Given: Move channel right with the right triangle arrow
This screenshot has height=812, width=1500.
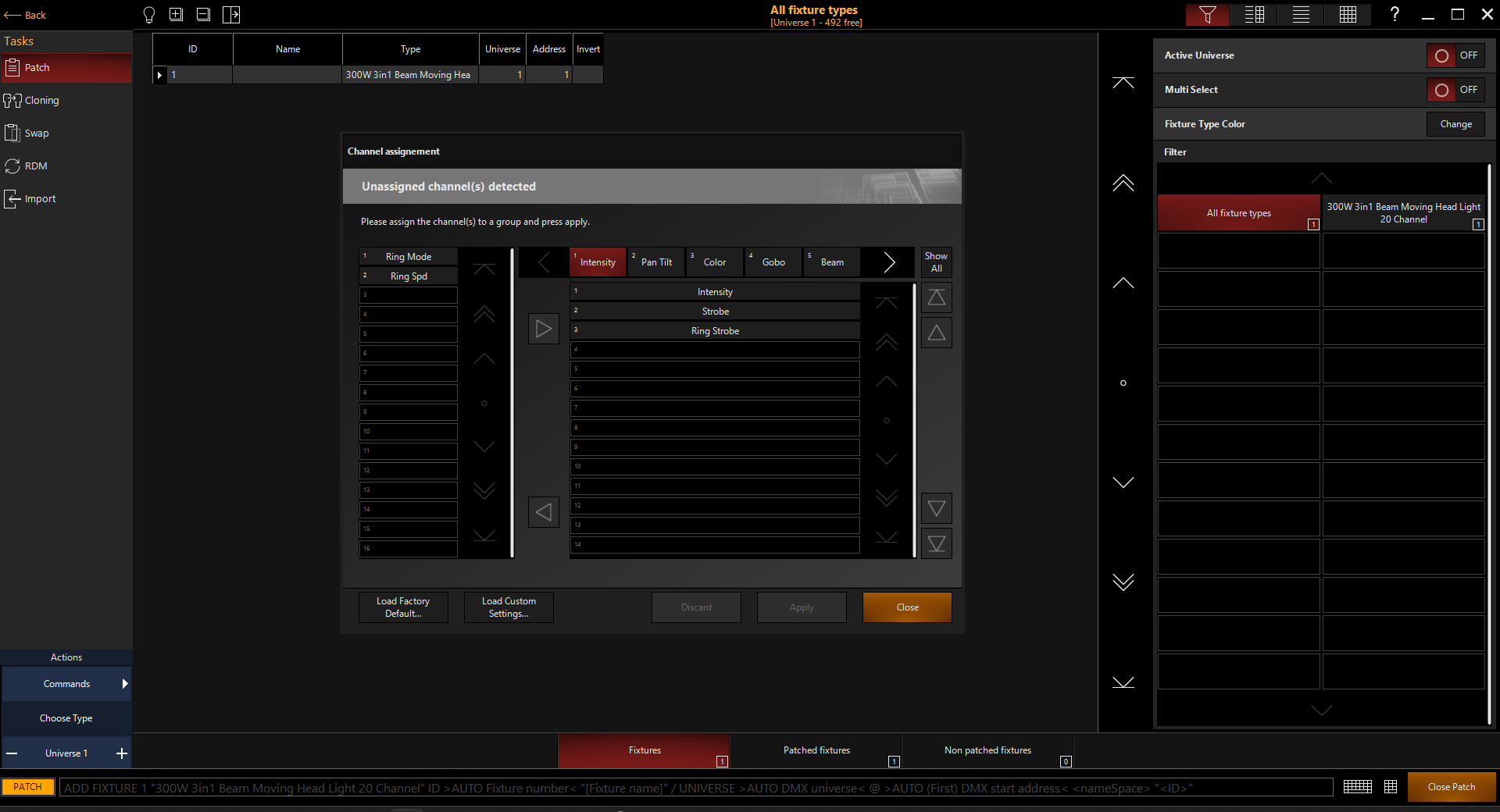Looking at the screenshot, I should 544,329.
